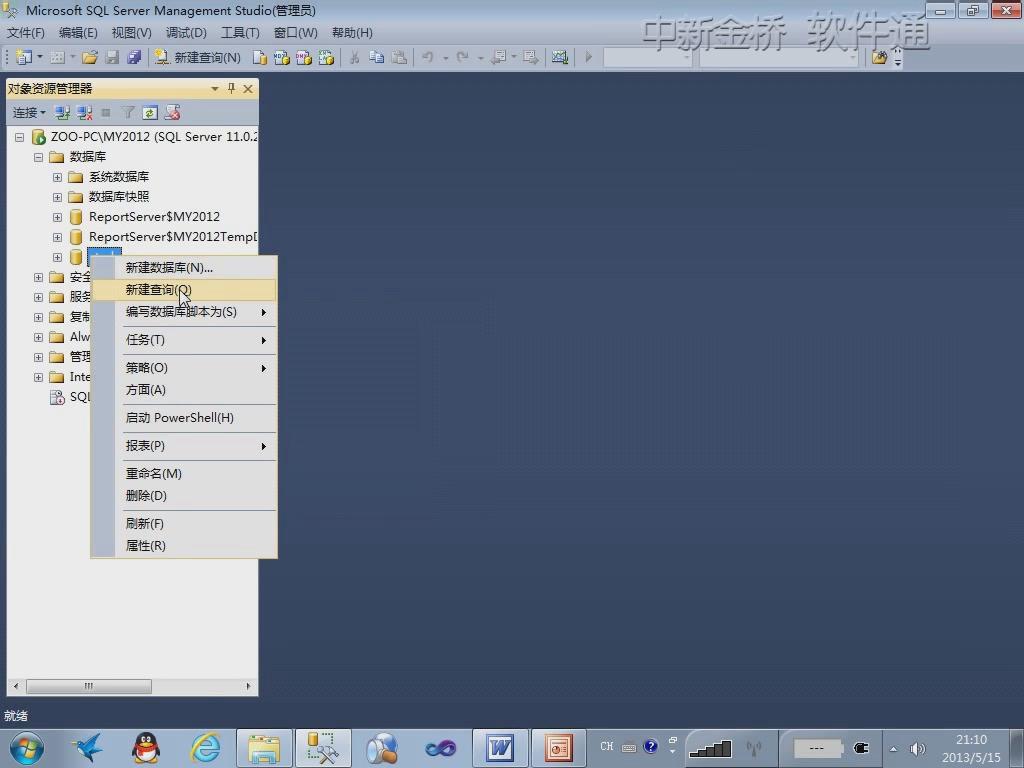This screenshot has height=768, width=1024.
Task: Choose 新建查询(Q) from context menu
Action: 184,290
